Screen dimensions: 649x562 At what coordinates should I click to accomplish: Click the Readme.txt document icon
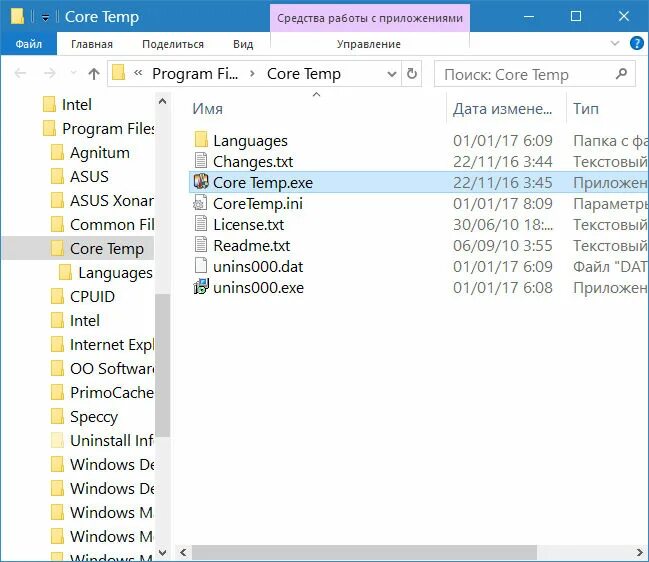click(201, 245)
